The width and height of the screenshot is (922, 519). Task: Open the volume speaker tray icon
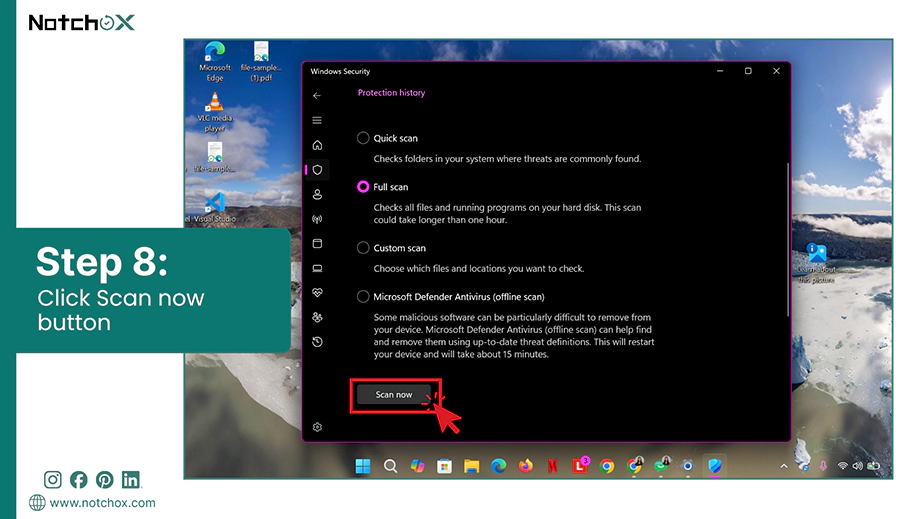coord(858,466)
